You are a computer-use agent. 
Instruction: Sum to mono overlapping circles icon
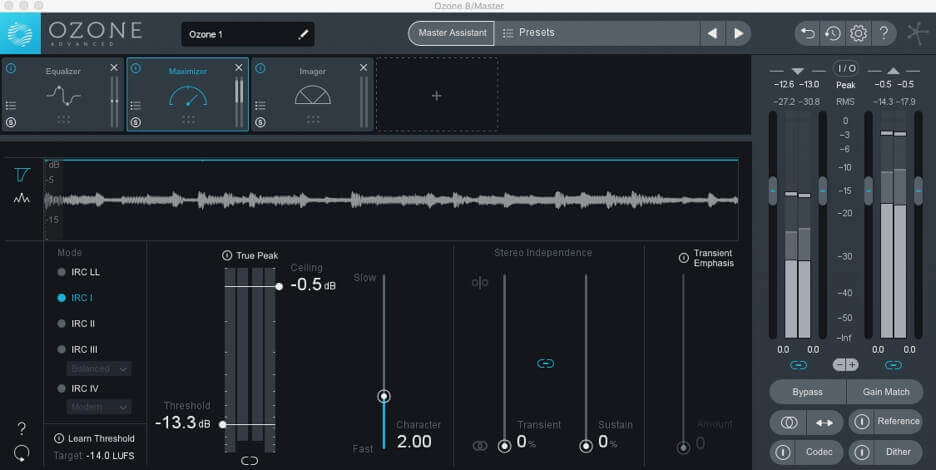[788, 422]
